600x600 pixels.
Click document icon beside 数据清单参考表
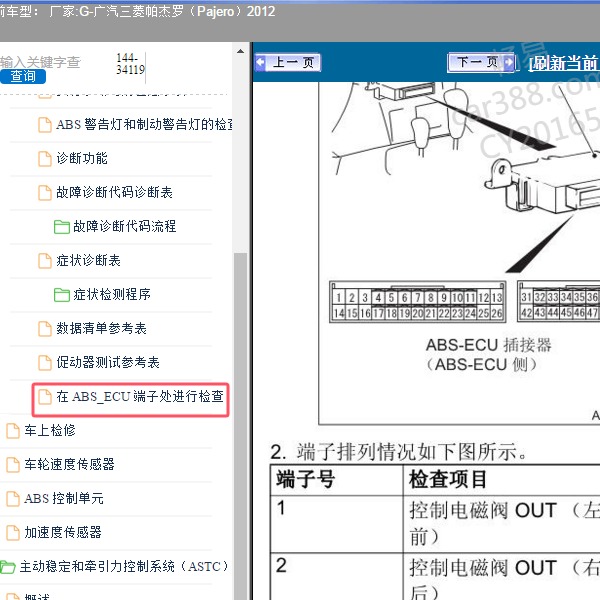click(45, 329)
